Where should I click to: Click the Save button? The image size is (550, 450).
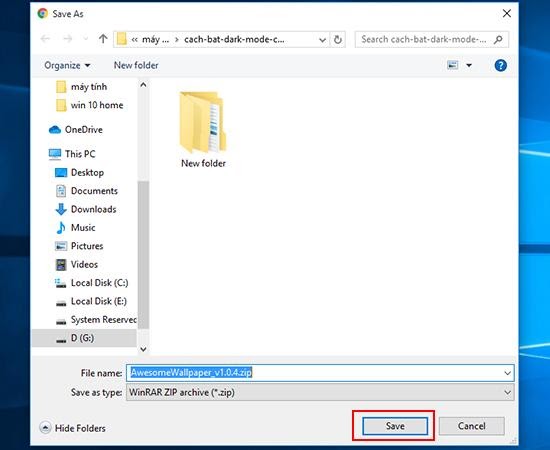tap(395, 426)
